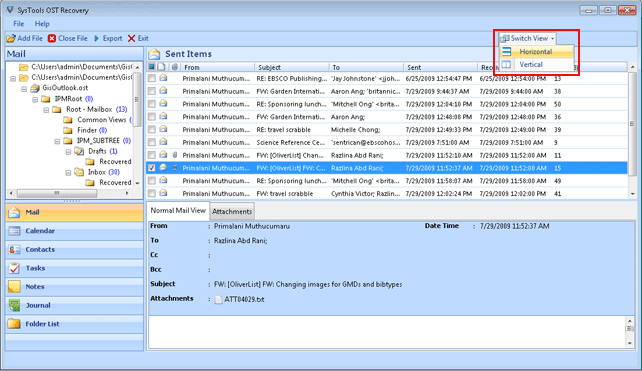Check the 11:58:07 AM Sponsoring lunch email checkbox
Screen dimensions: 642x371
(x=152, y=181)
